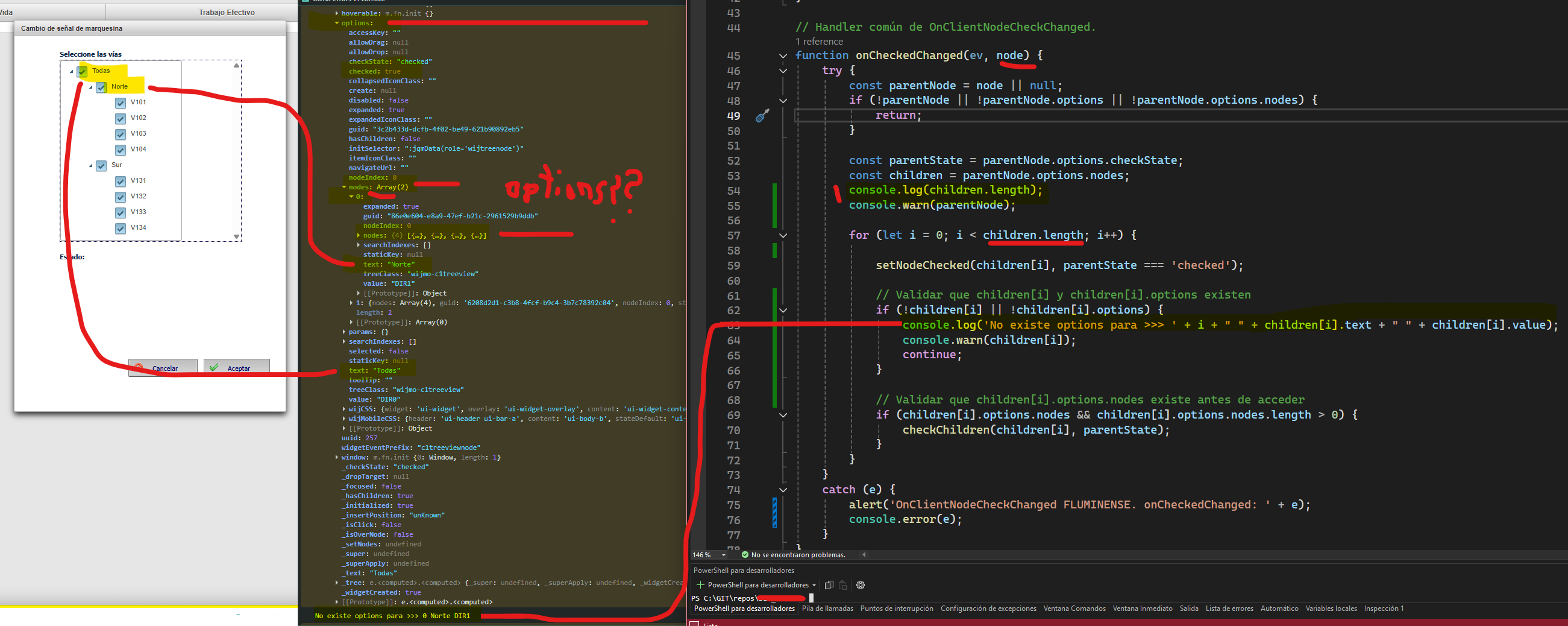
Task: Uncheck the V131 checkbox
Action: coord(121,181)
